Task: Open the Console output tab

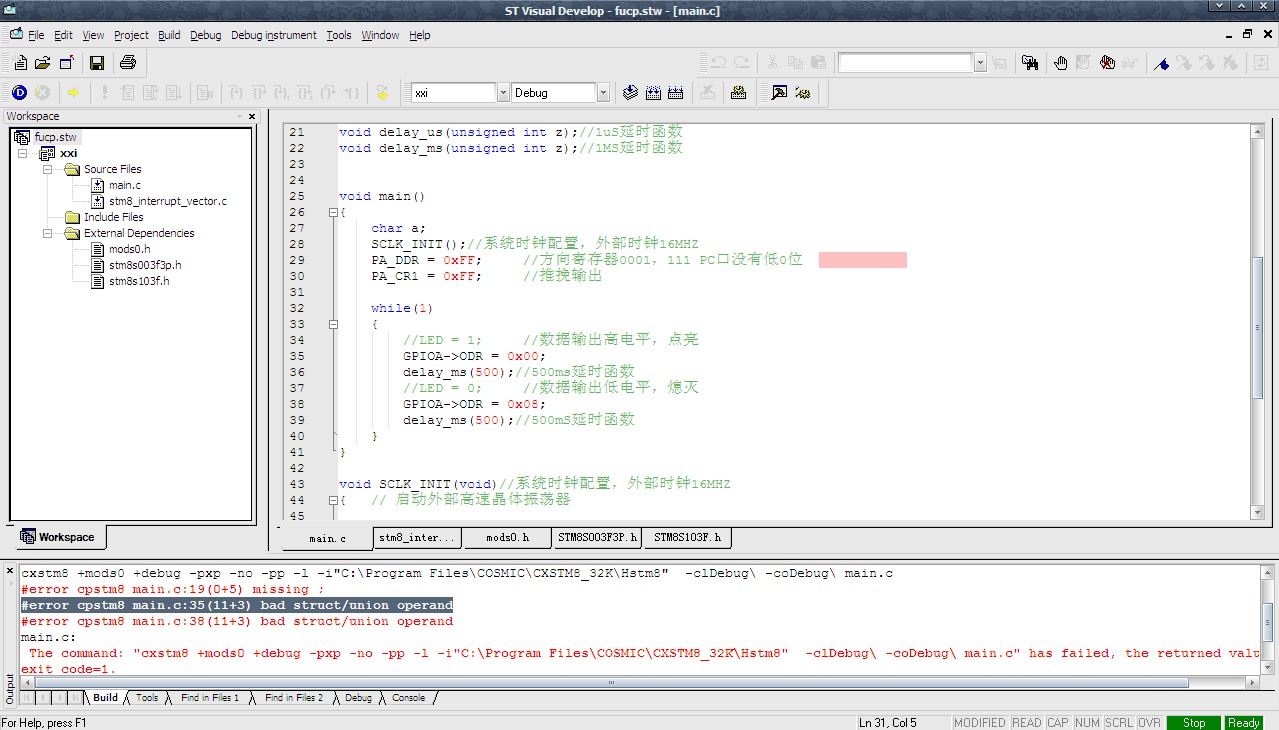Action: pyautogui.click(x=408, y=698)
